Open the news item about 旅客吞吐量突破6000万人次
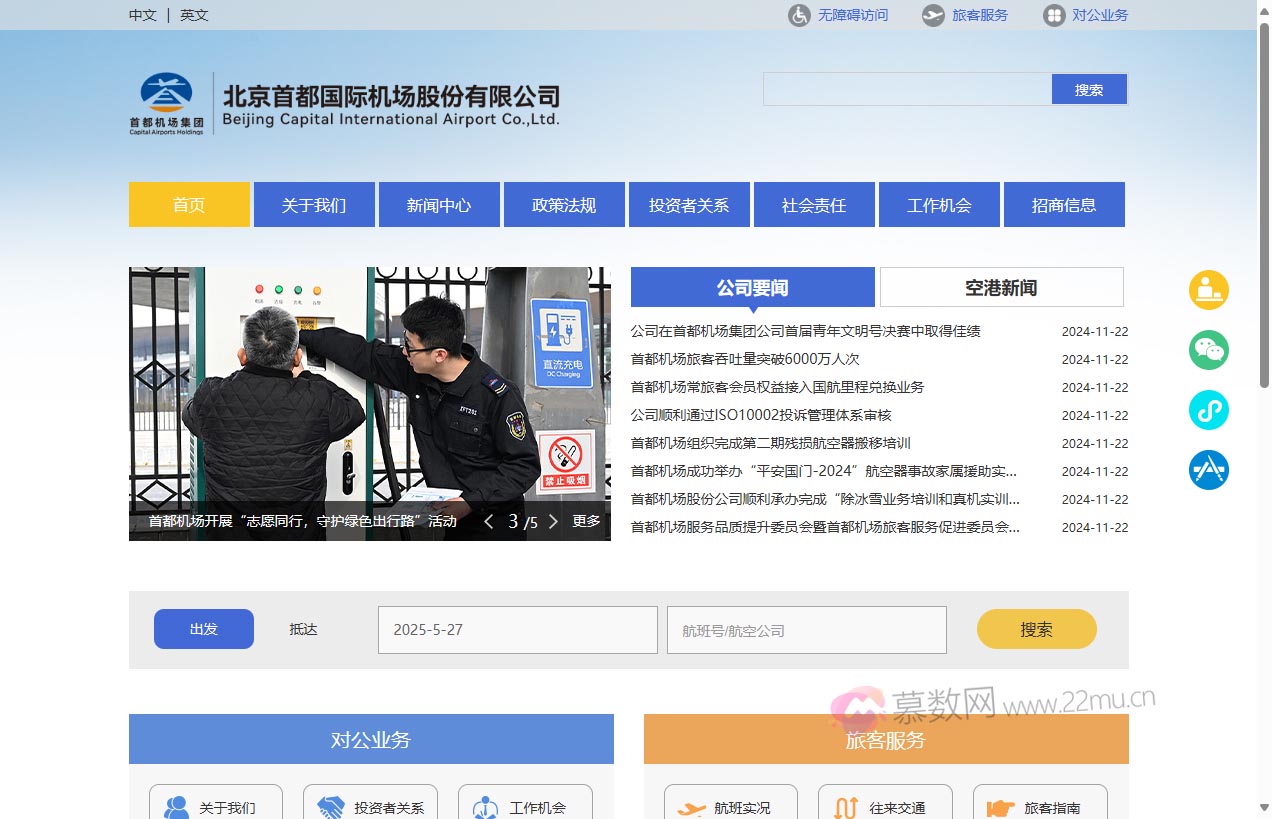The width and height of the screenshot is (1272, 819). (x=744, y=359)
